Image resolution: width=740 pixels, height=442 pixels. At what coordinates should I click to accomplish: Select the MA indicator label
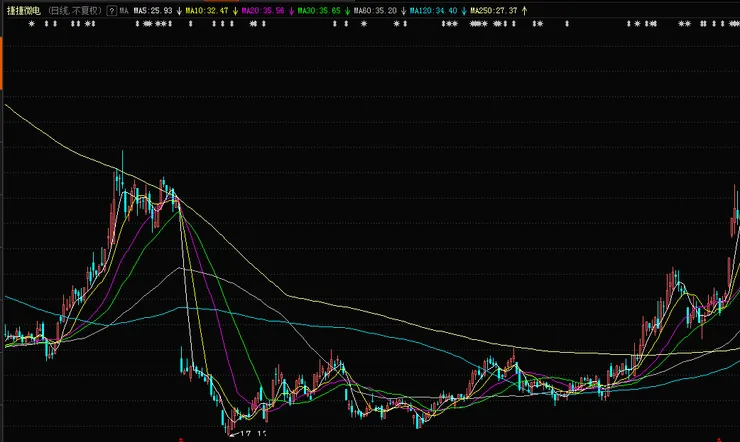point(124,10)
